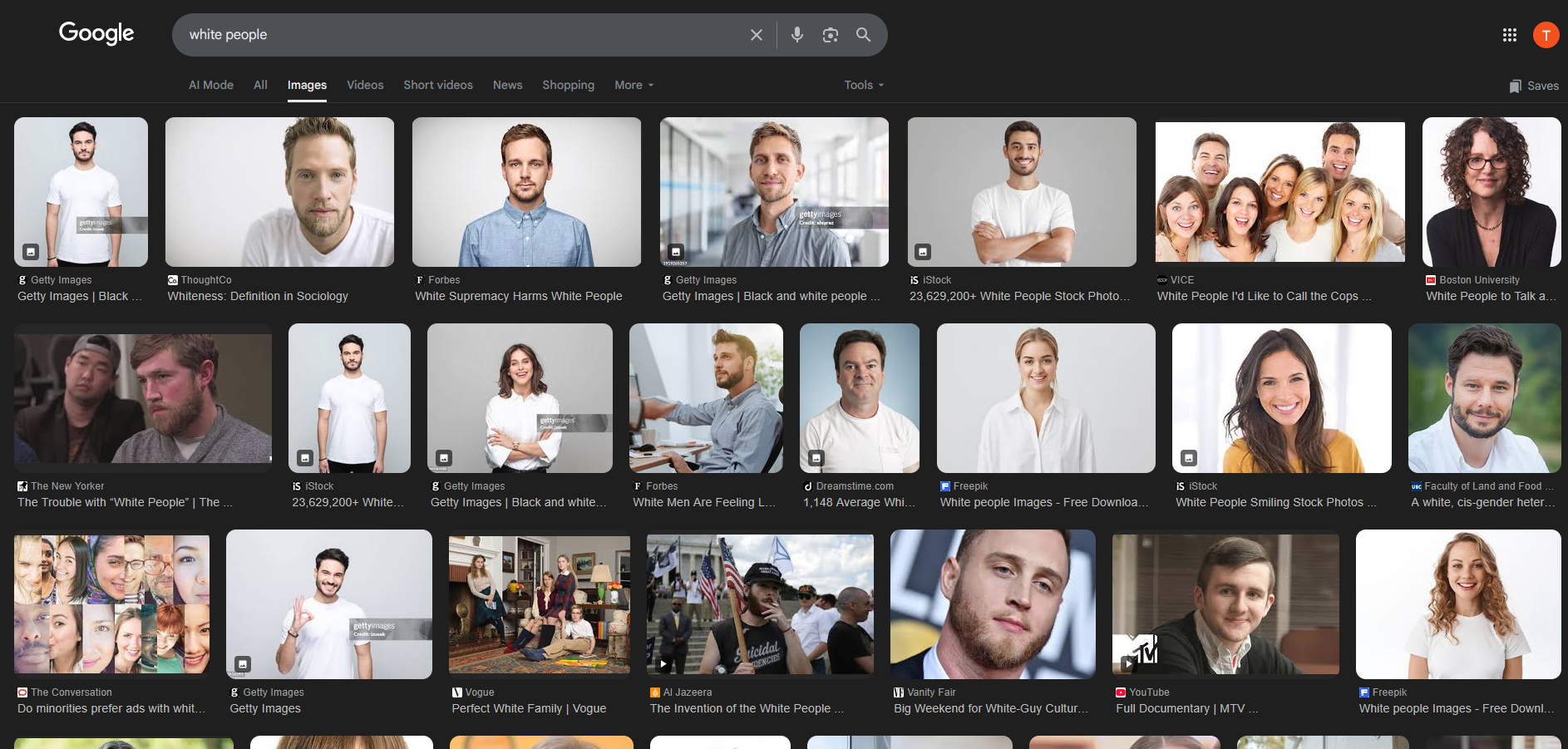The image size is (1568, 749).
Task: Go to the Google logo homepage
Action: [x=96, y=33]
